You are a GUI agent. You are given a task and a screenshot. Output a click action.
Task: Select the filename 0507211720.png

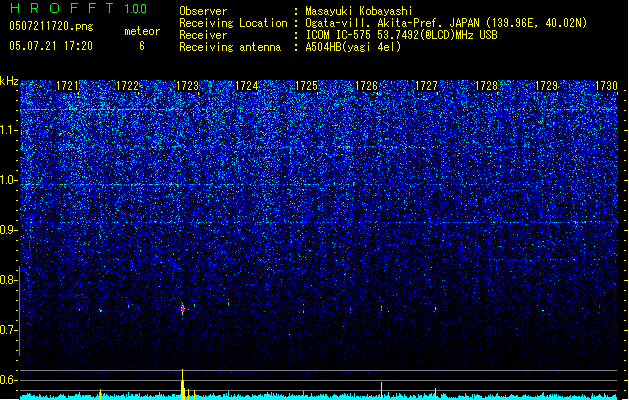(51, 26)
